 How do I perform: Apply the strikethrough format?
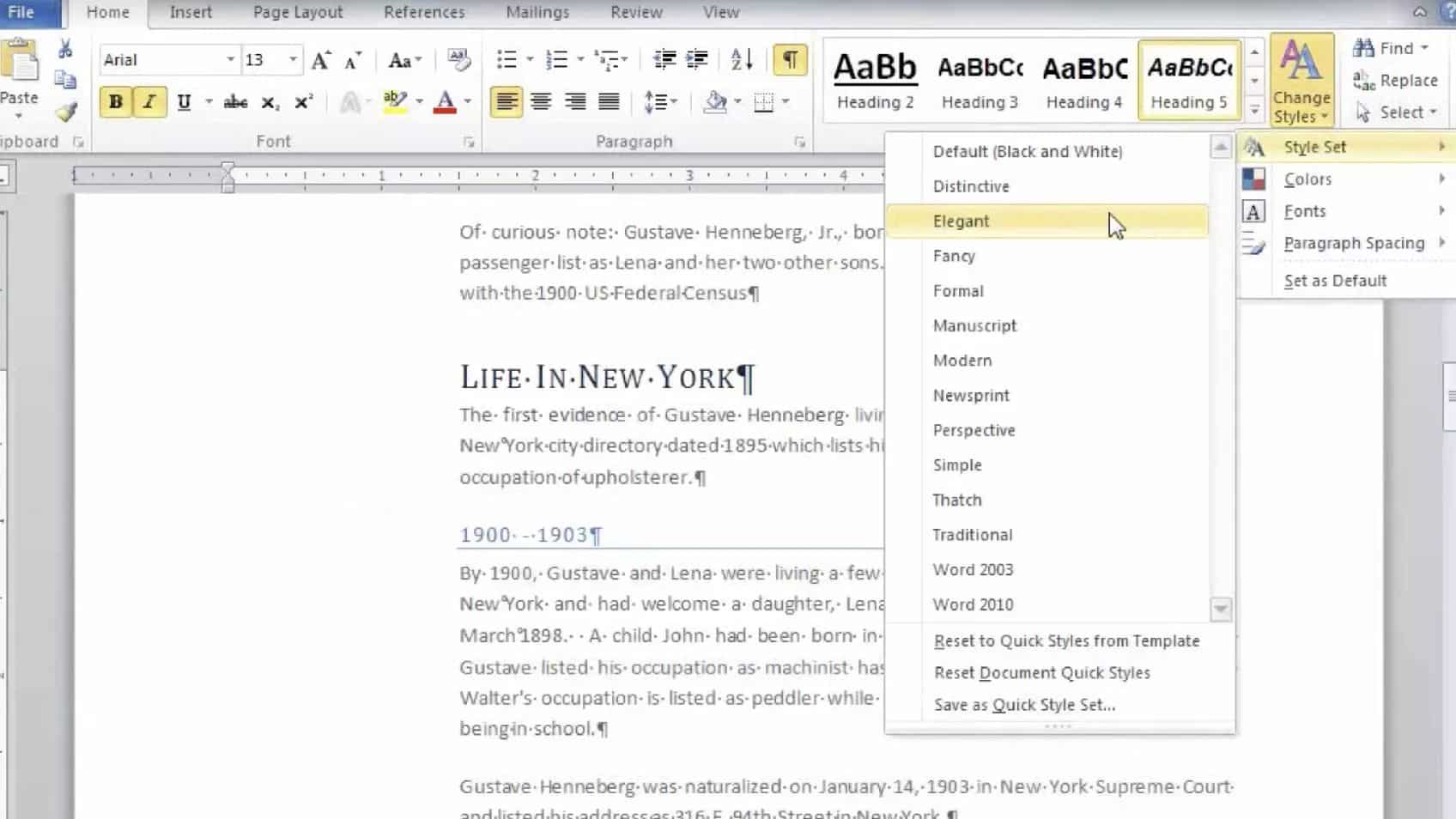coord(234,101)
